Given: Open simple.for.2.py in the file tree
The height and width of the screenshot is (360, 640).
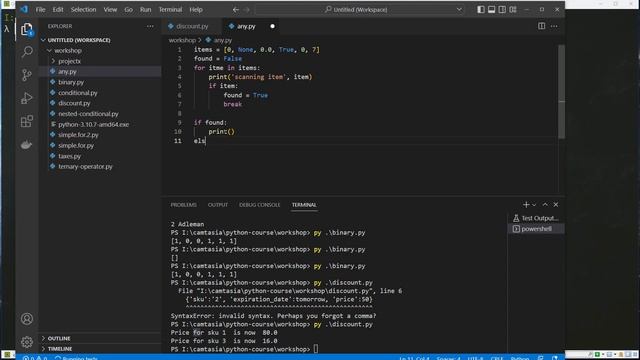Looking at the screenshot, I should pyautogui.click(x=100, y=135).
